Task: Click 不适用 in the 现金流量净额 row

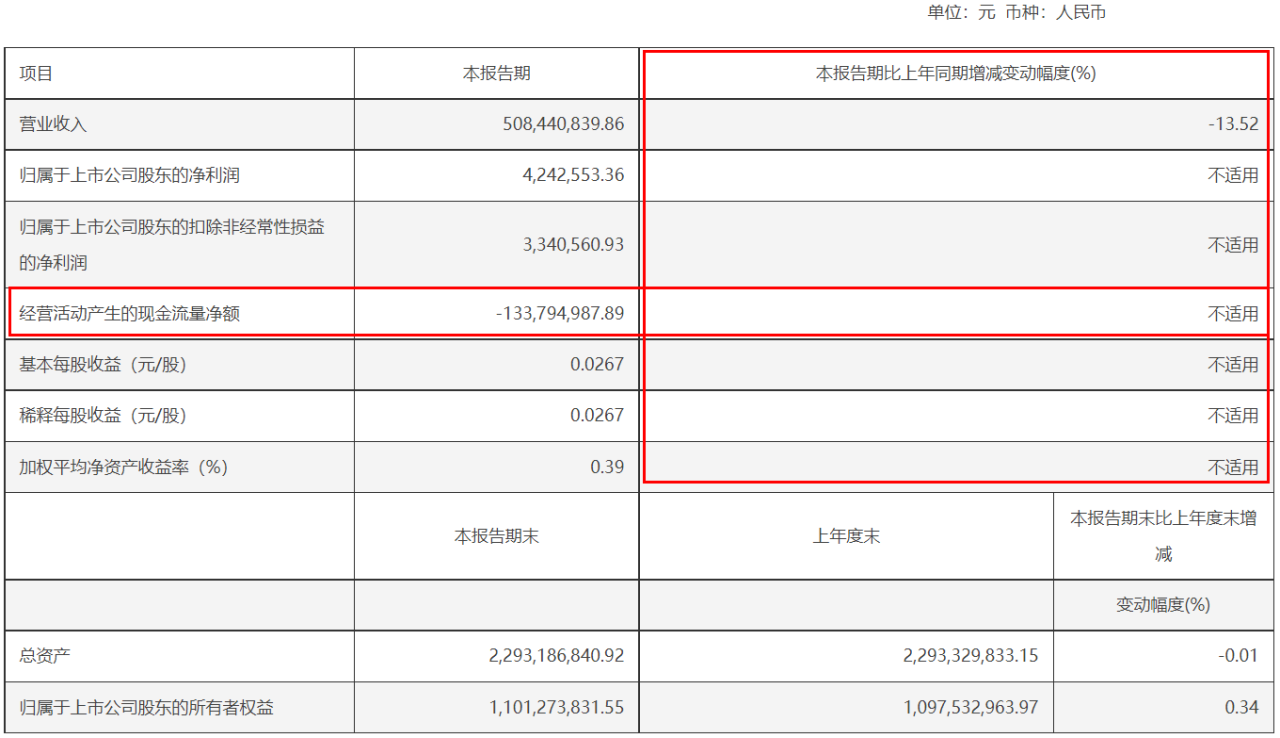Action: (x=1233, y=314)
